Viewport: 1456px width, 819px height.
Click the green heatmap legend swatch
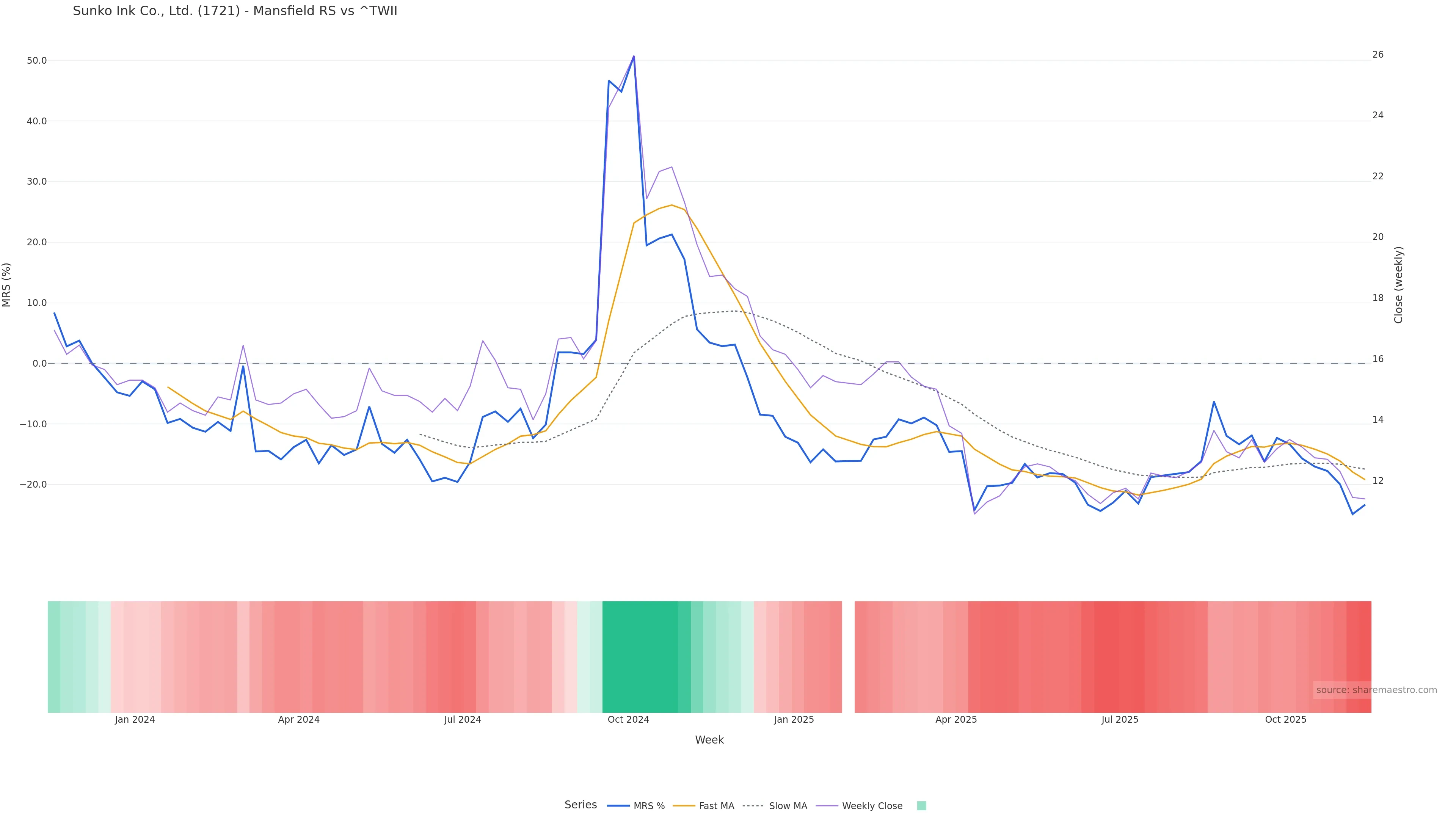[921, 806]
